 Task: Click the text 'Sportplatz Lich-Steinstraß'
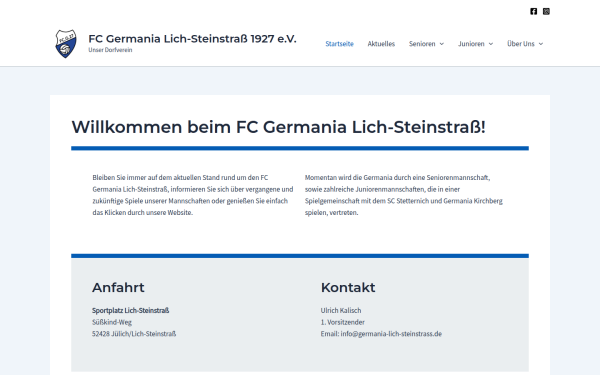click(130, 310)
